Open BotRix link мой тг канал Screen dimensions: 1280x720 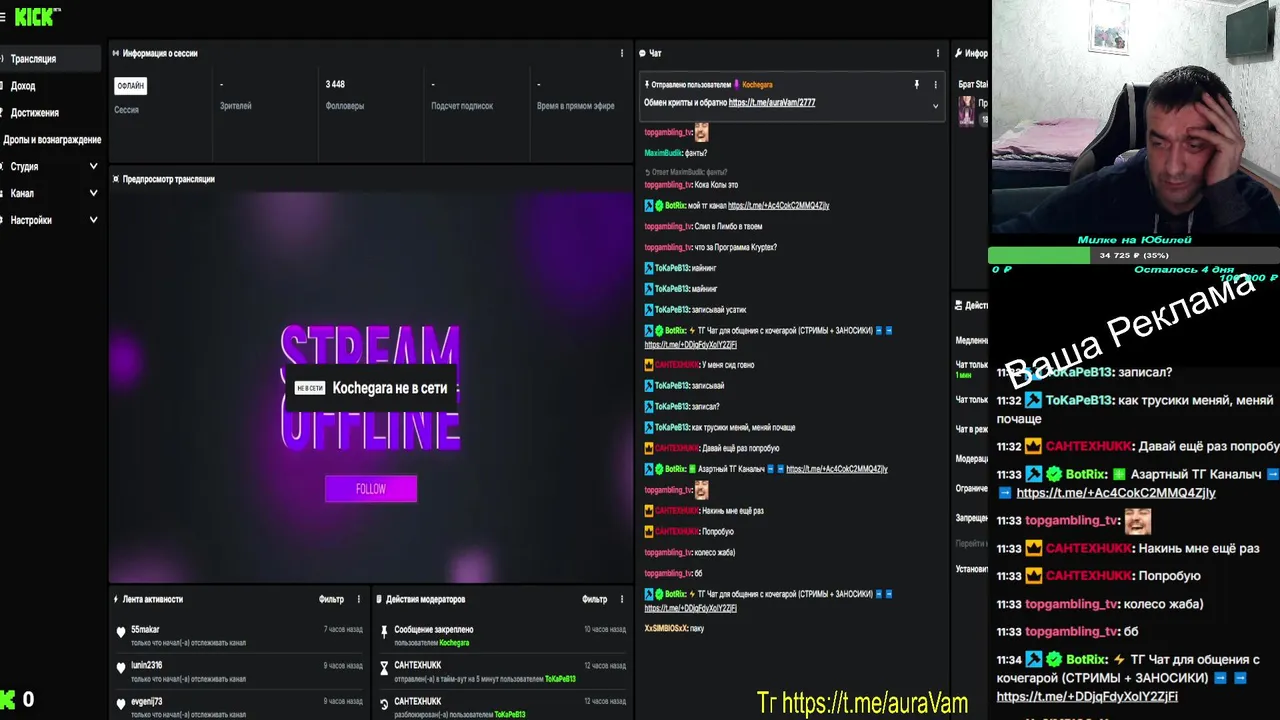tap(779, 206)
